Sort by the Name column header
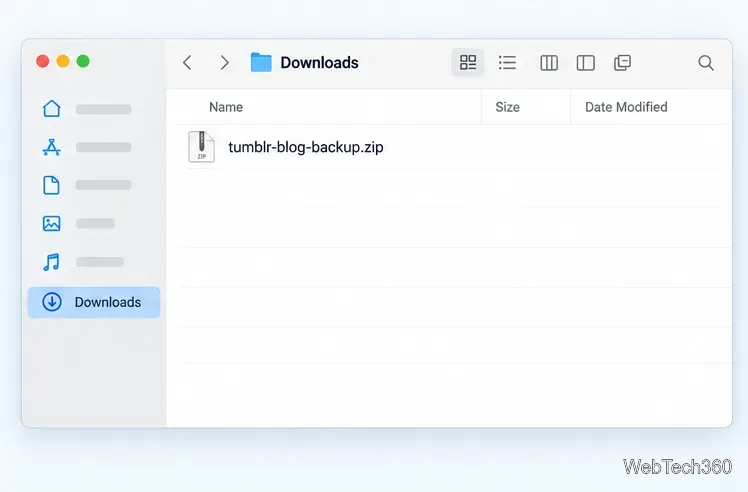748x492 pixels. pos(226,107)
